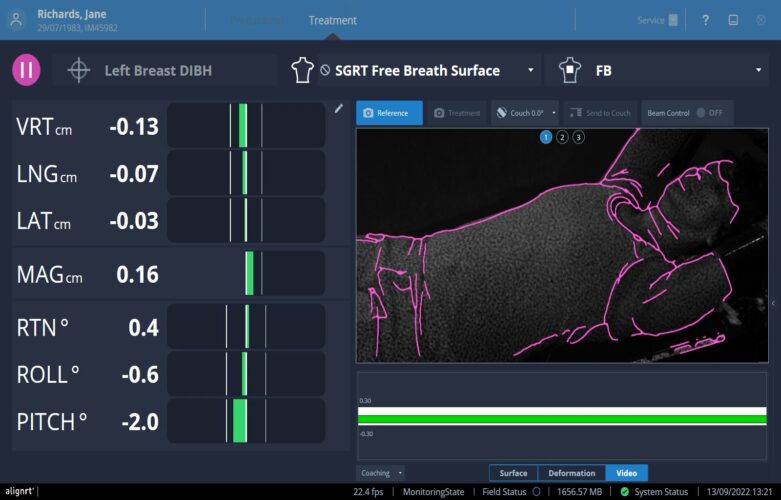Click the green System Status check icon
Viewport: 781px width, 500px height.
tap(624, 492)
